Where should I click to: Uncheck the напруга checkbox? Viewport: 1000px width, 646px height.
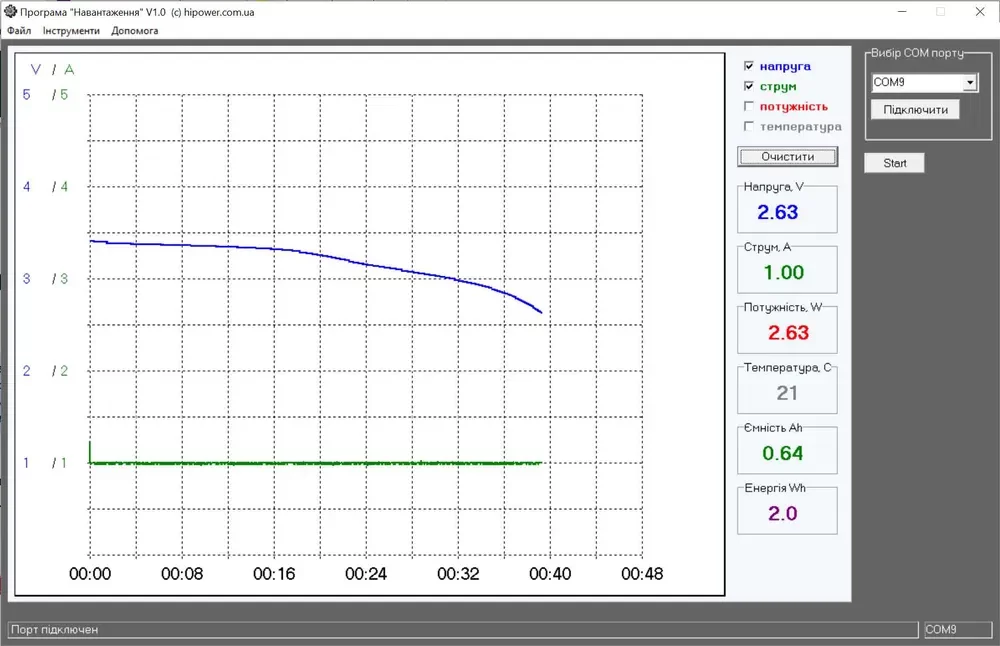(749, 66)
